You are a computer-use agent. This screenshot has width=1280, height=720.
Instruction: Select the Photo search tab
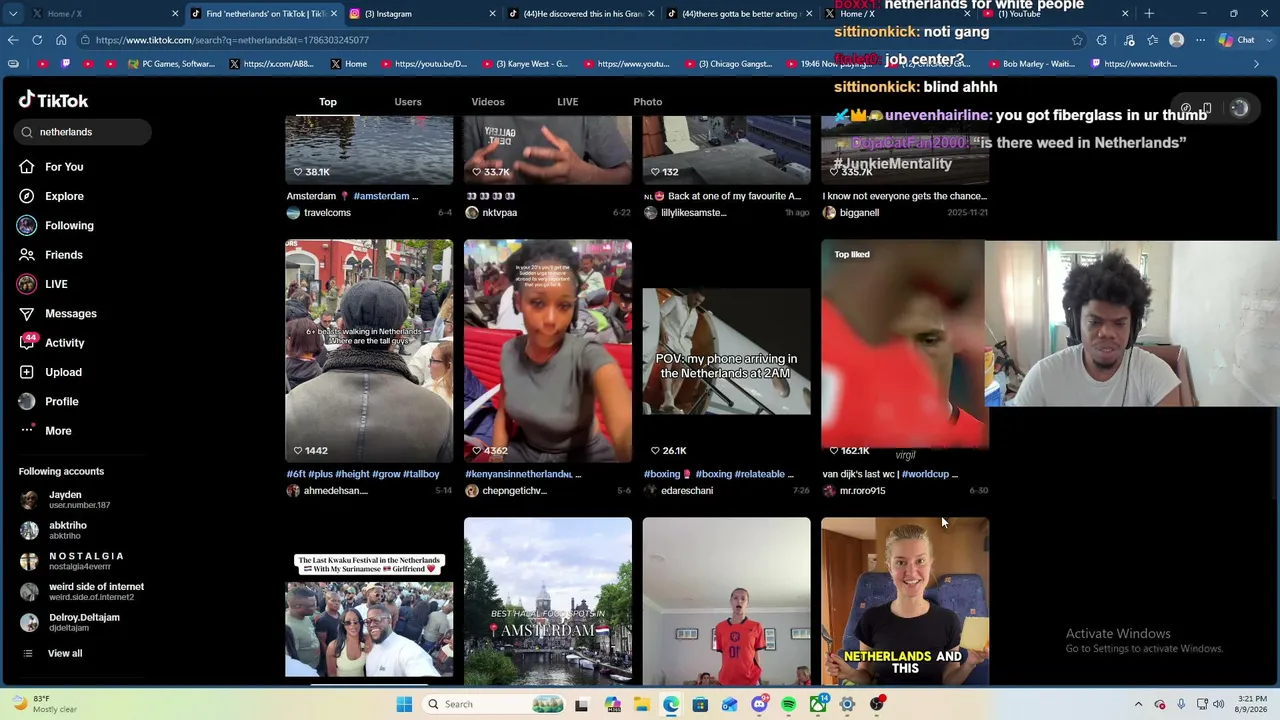tap(648, 102)
